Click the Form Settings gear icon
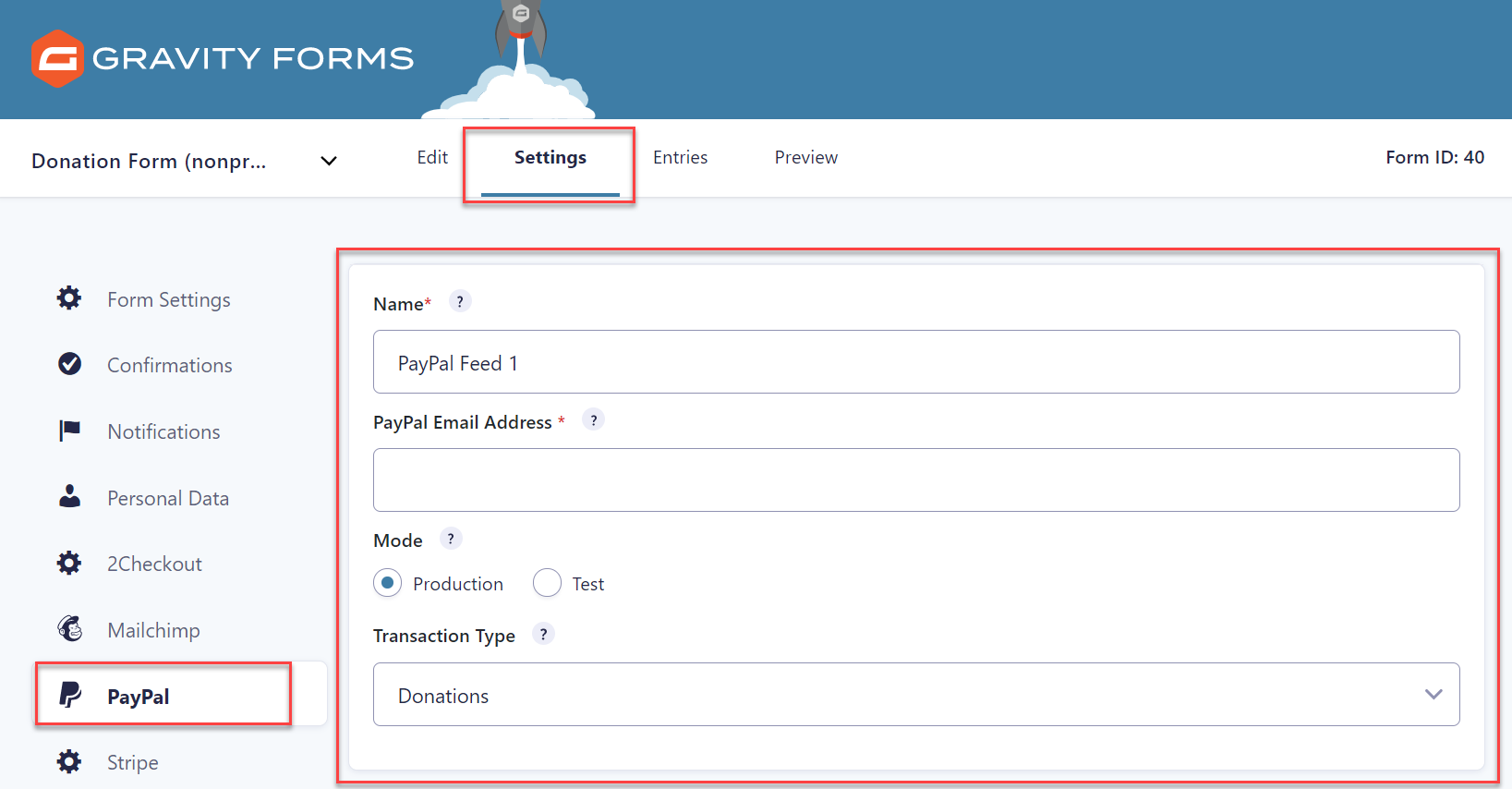Image resolution: width=1512 pixels, height=789 pixels. pos(69,298)
